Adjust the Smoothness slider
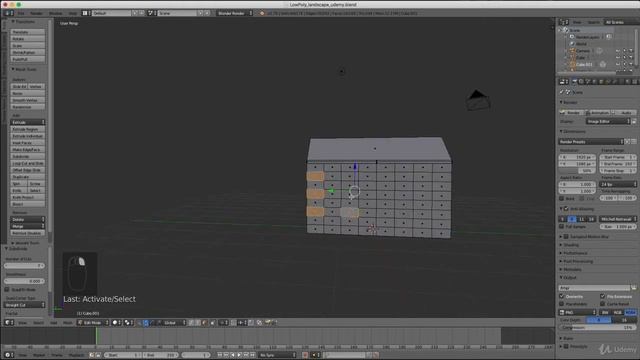640x360 pixels. [24, 281]
